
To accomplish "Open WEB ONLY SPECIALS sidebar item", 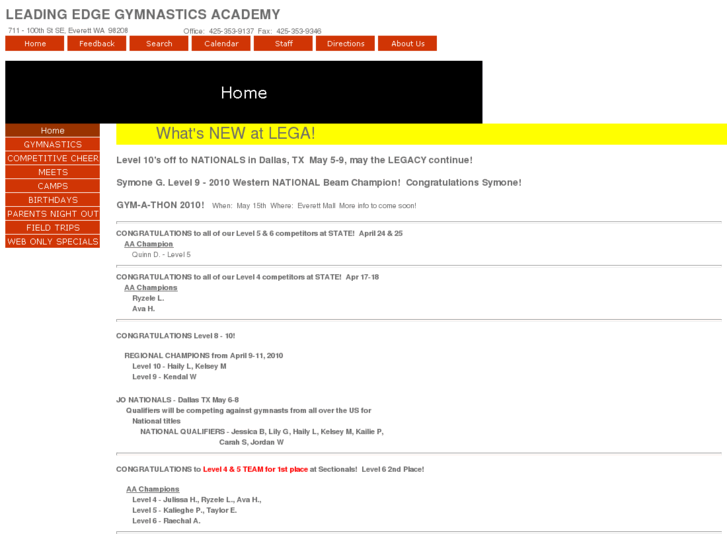I will pyautogui.click(x=52, y=242).
